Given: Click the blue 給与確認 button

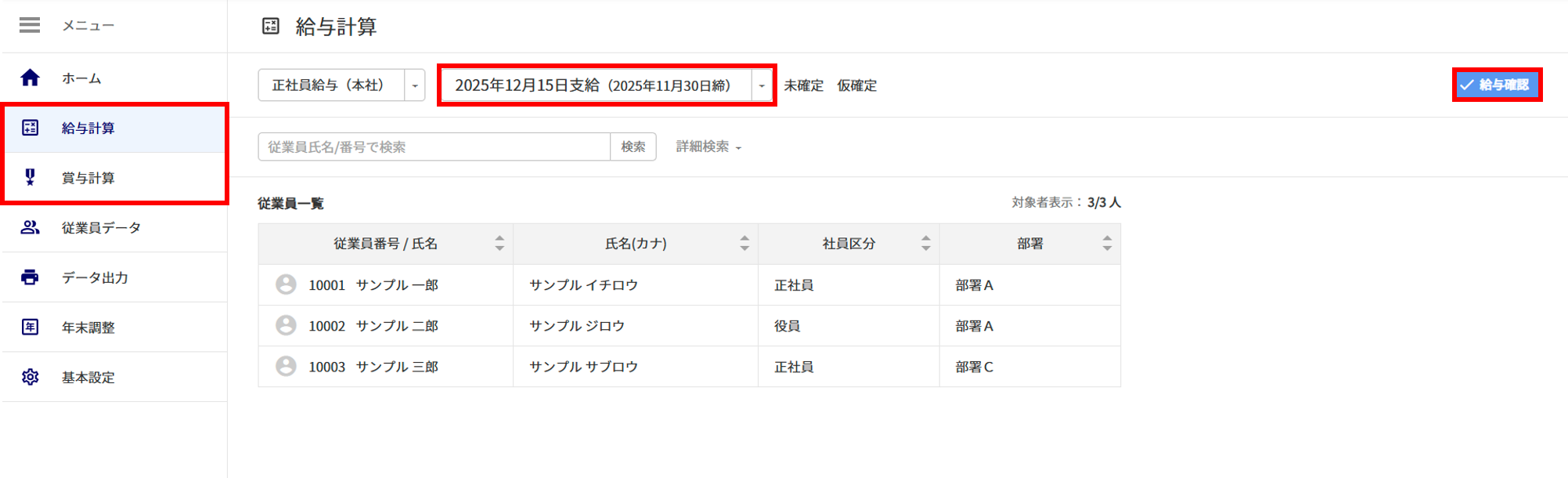Looking at the screenshot, I should coord(1496,85).
